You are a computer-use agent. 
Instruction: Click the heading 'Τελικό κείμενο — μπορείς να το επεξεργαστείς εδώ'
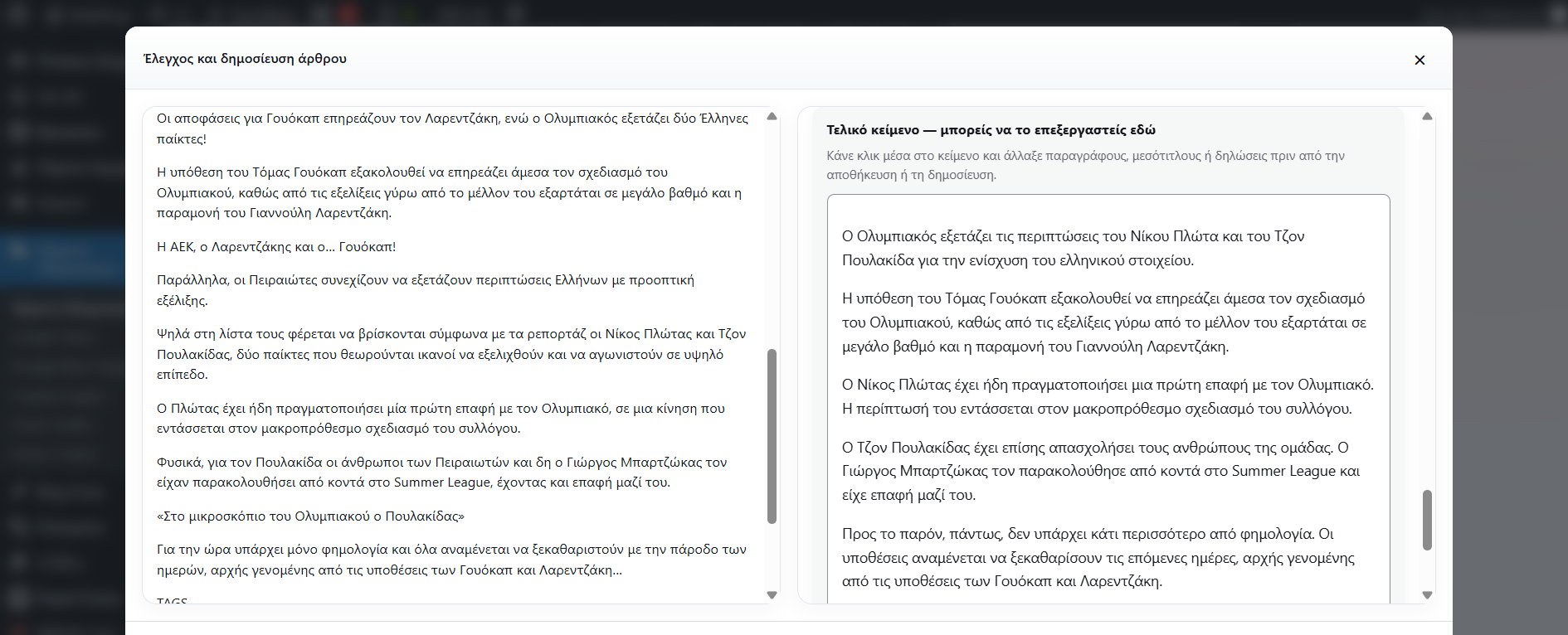tap(991, 130)
